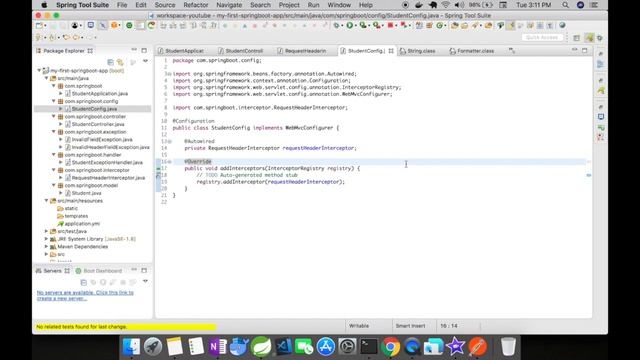
Task: Open the Source menu
Action: coord(165,5)
